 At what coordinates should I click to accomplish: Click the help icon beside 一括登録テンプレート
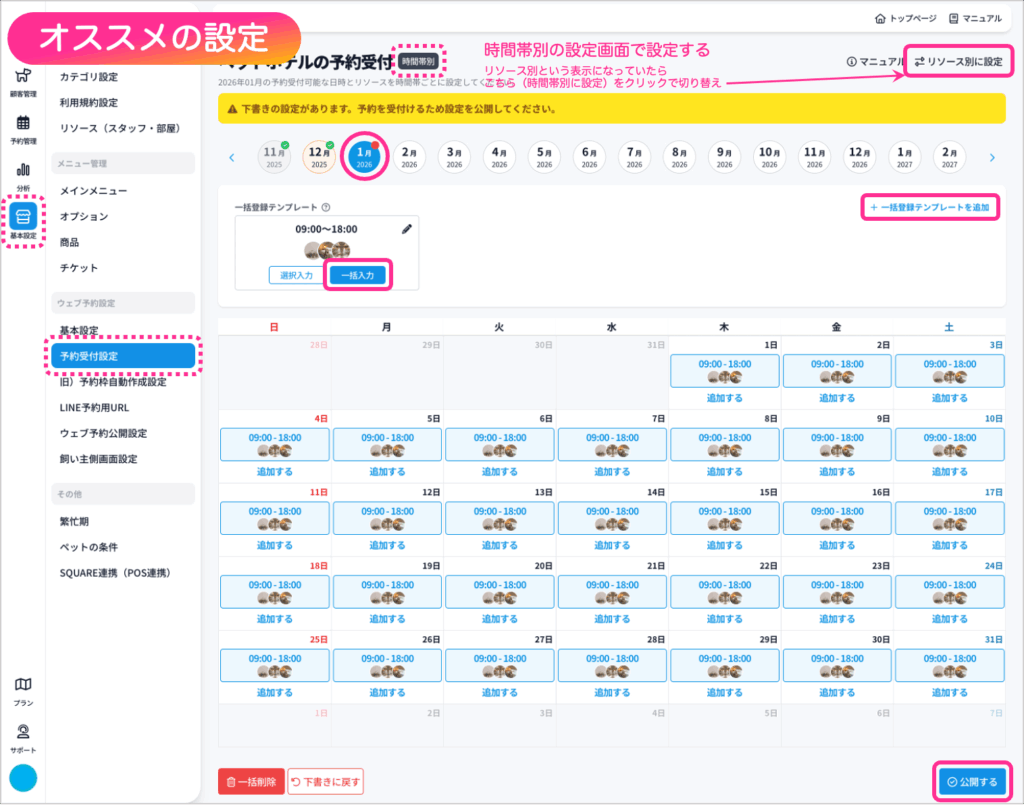tap(326, 207)
